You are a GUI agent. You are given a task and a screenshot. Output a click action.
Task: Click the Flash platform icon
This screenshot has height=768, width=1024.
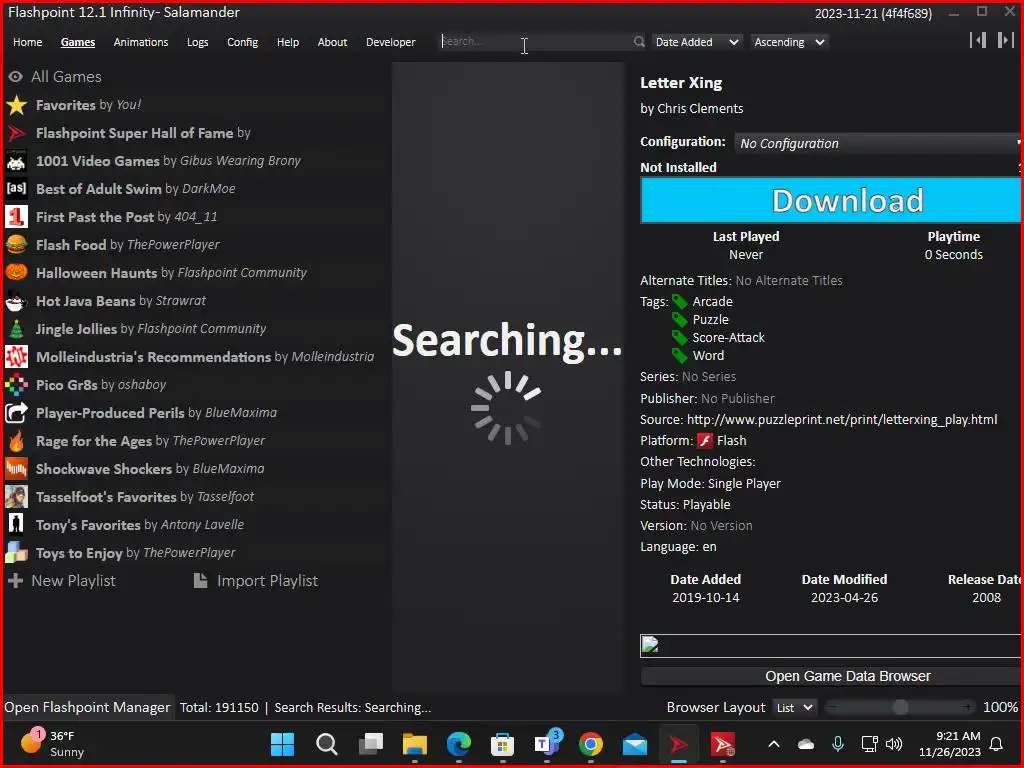[x=705, y=441]
